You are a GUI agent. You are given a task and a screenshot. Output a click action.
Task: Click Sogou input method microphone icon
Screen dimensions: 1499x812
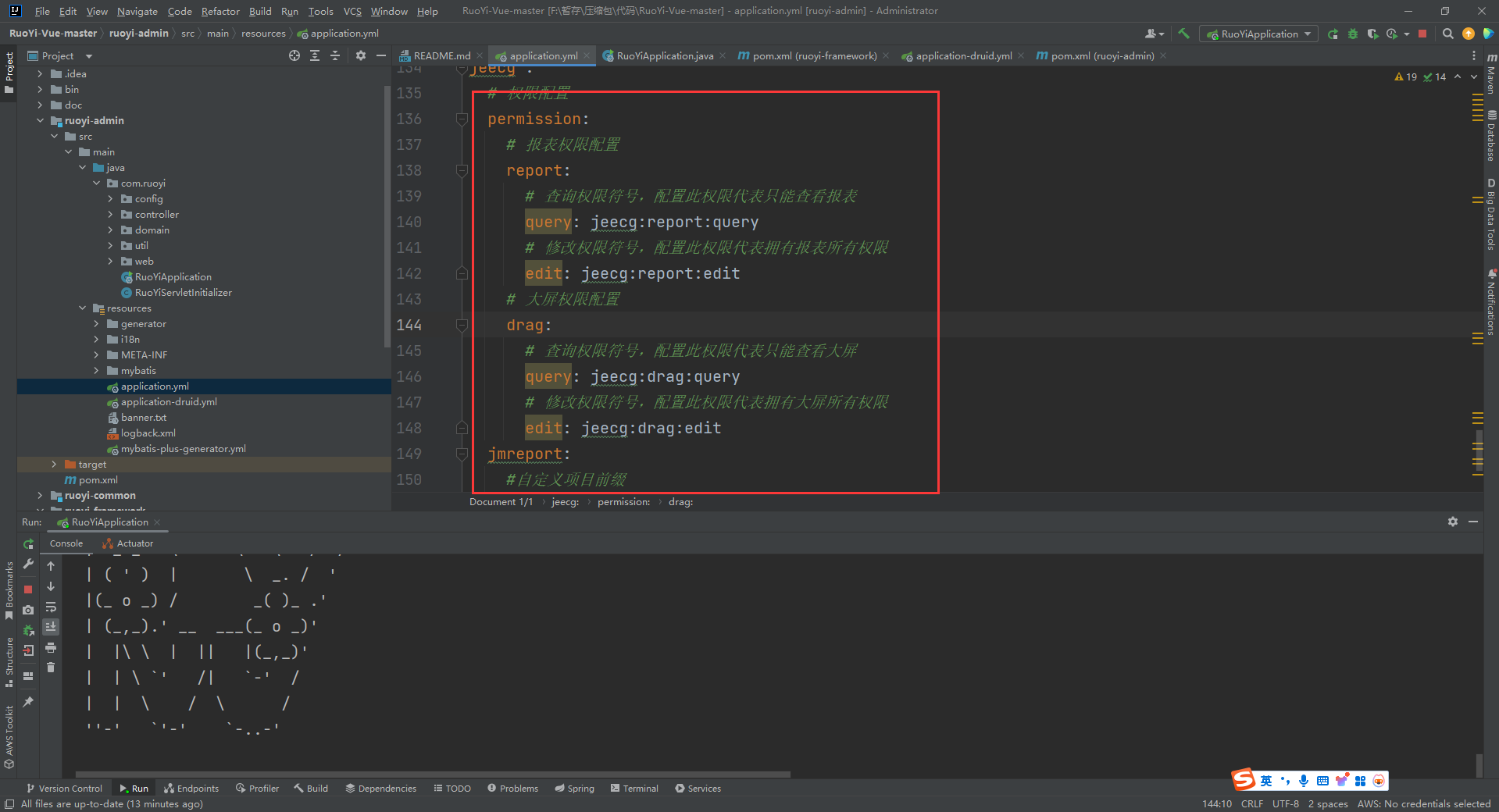(1304, 780)
